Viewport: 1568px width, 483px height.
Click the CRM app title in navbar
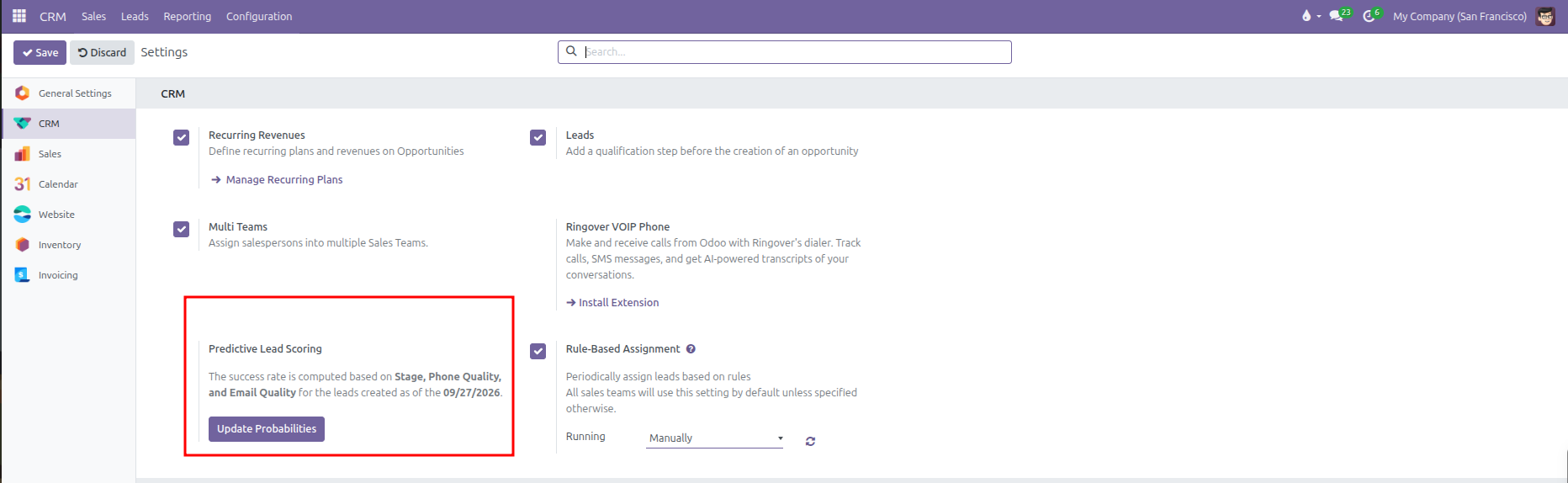[53, 16]
